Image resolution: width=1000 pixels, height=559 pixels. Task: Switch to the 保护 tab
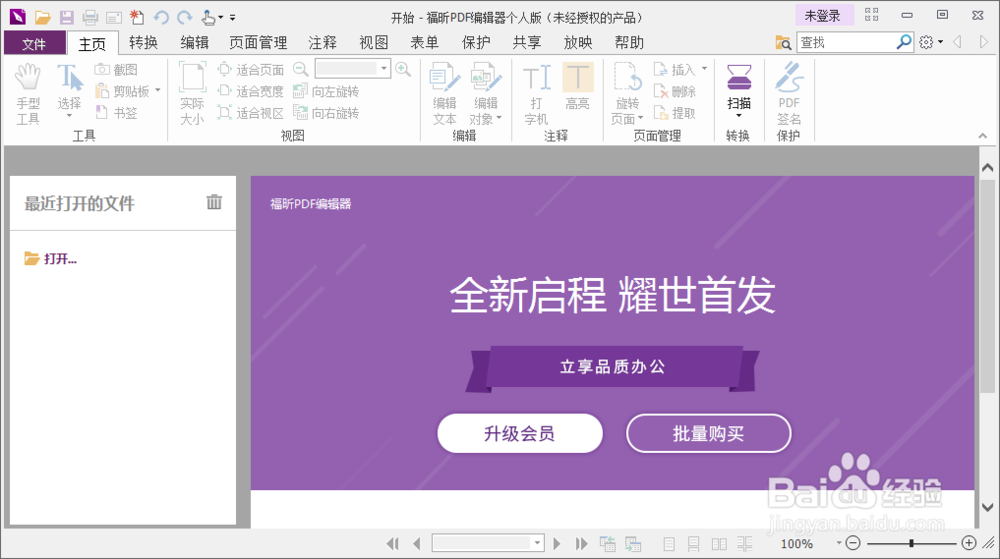(x=476, y=43)
